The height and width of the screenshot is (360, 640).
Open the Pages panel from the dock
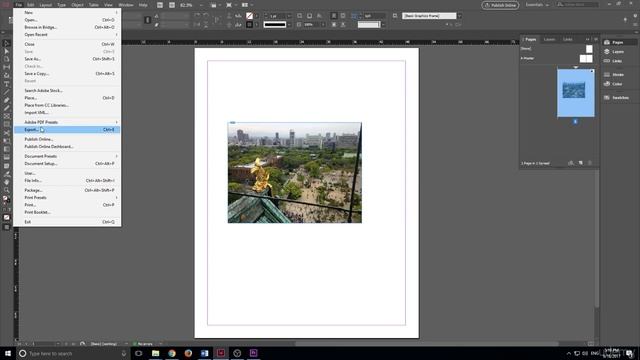point(618,42)
